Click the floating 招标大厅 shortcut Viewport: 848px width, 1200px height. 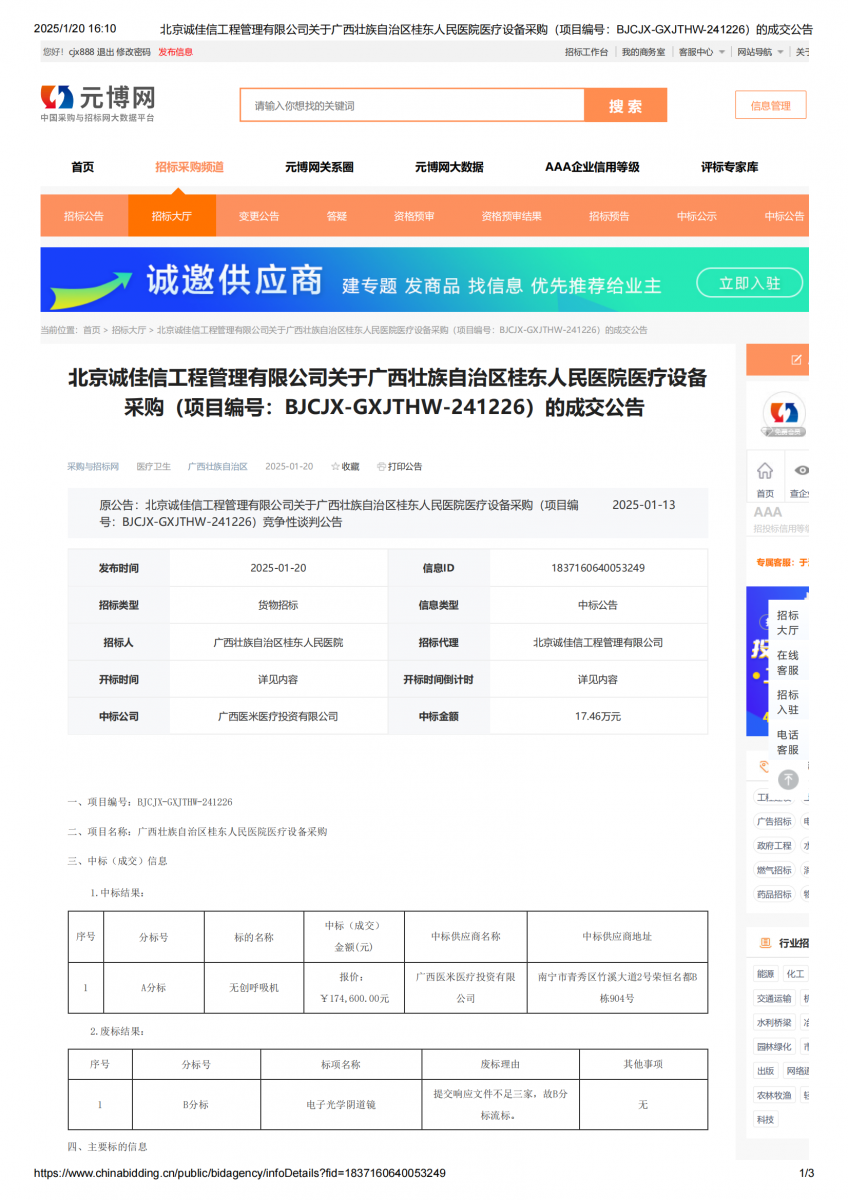(788, 623)
